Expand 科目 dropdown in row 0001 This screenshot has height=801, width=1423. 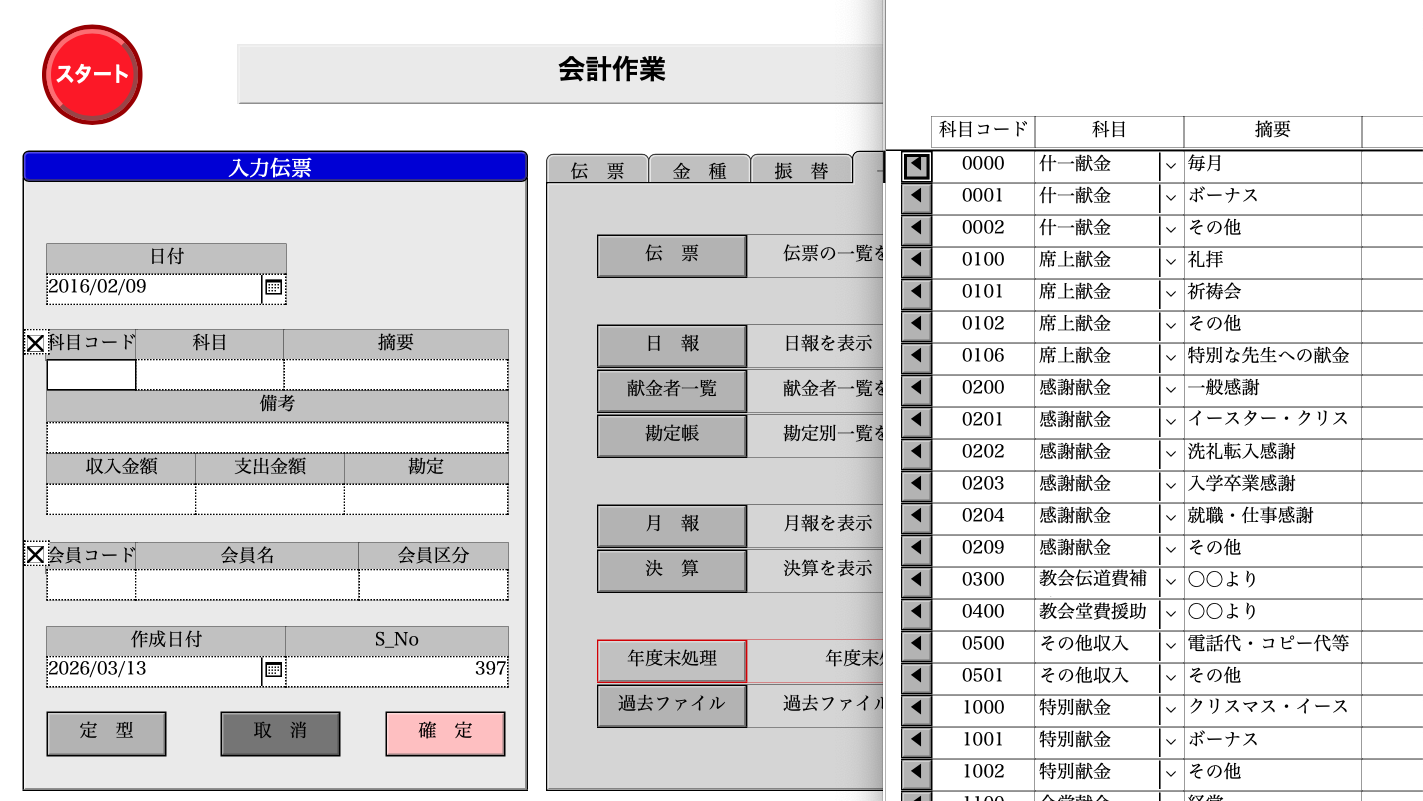click(x=1171, y=197)
